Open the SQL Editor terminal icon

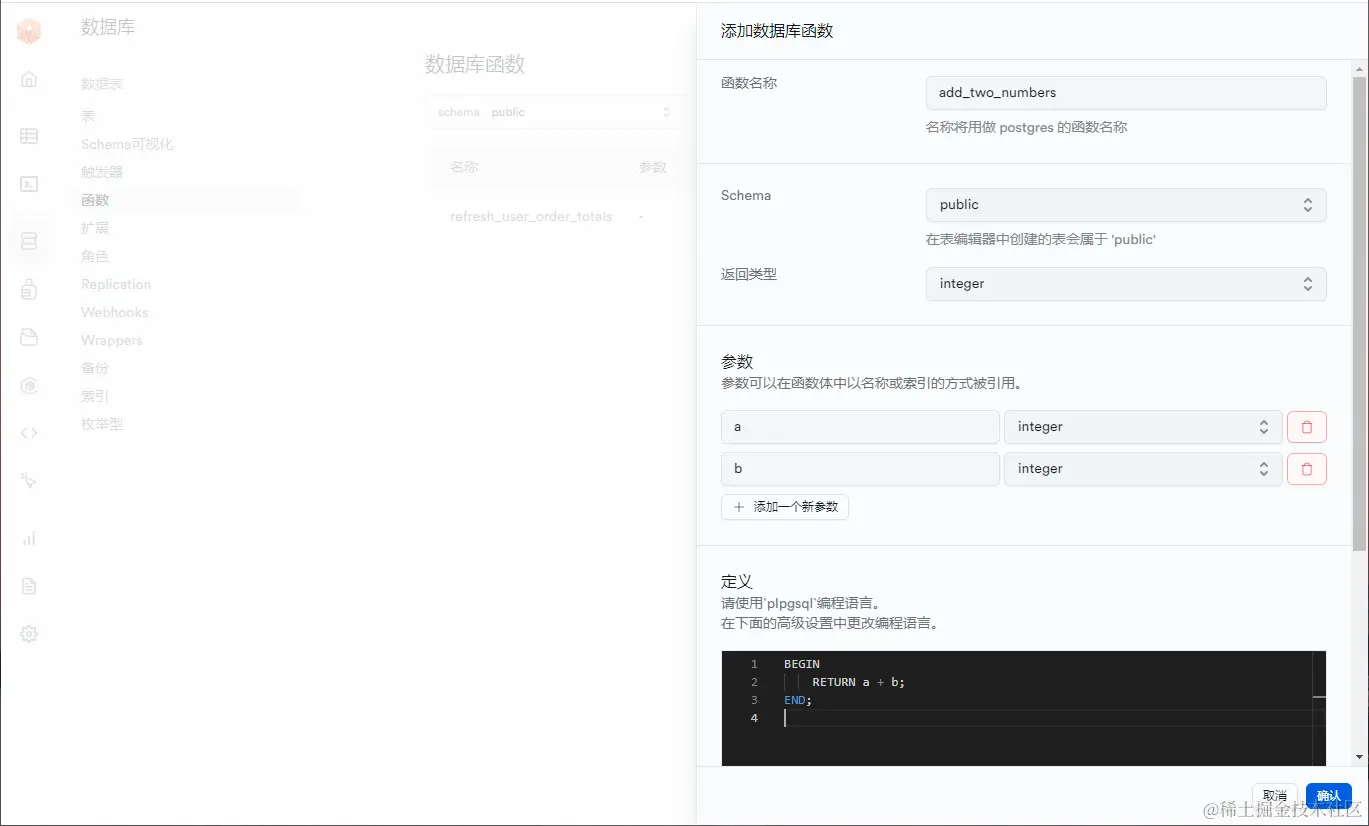[29, 184]
